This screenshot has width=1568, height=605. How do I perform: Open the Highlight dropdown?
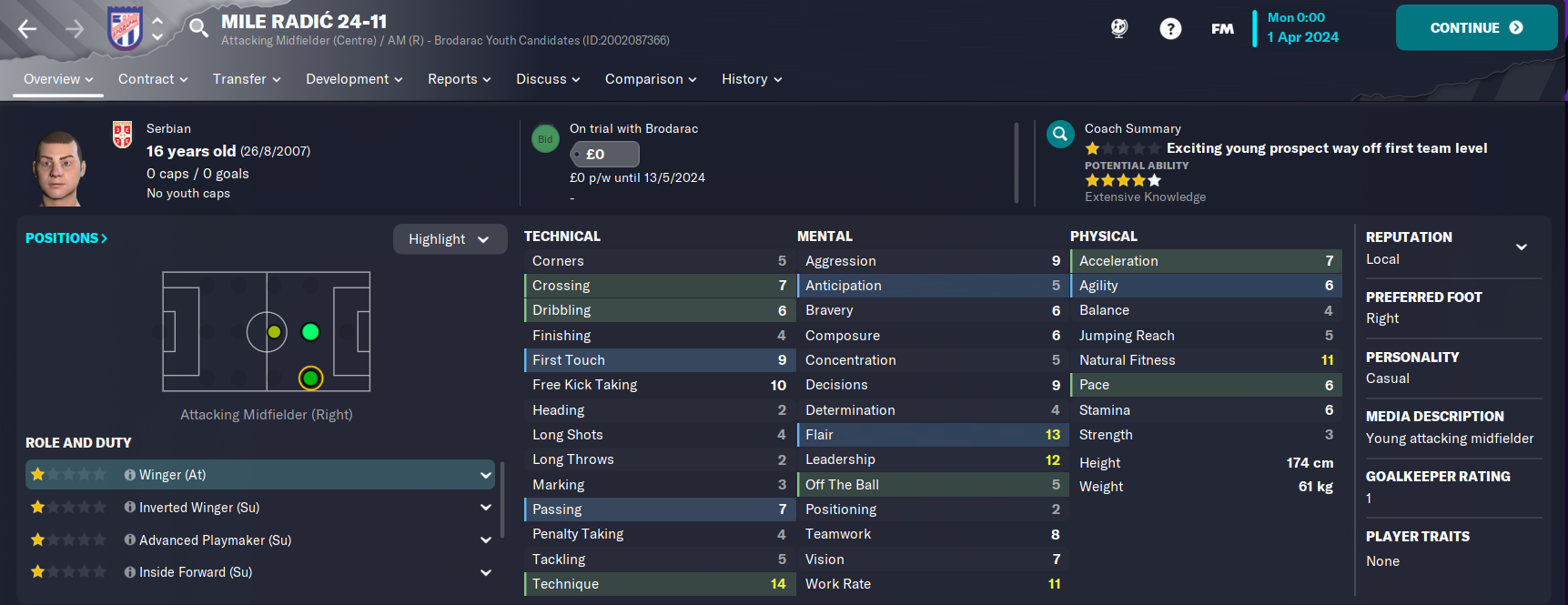[450, 239]
